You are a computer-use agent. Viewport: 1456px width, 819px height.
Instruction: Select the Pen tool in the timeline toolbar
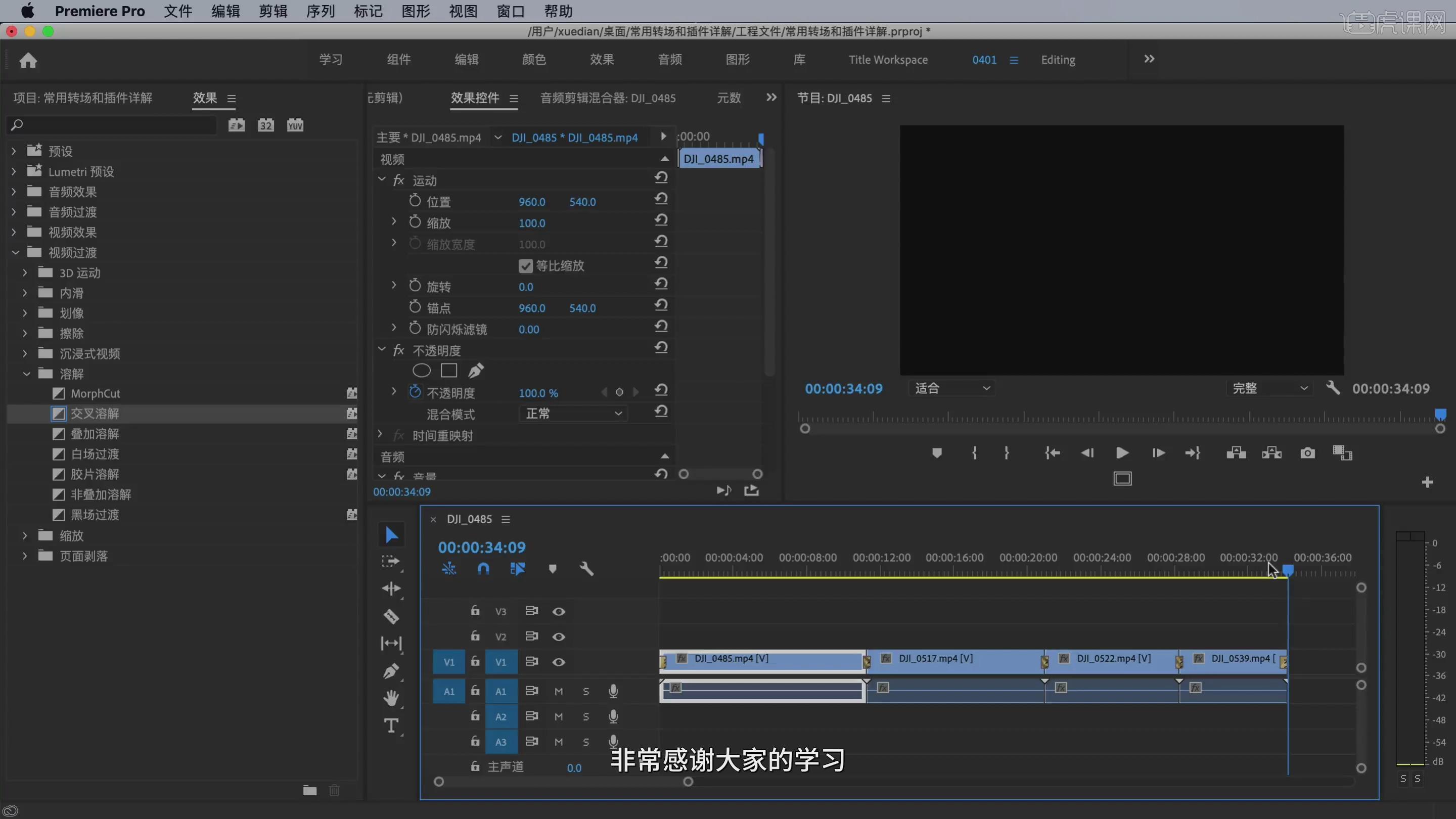click(391, 671)
